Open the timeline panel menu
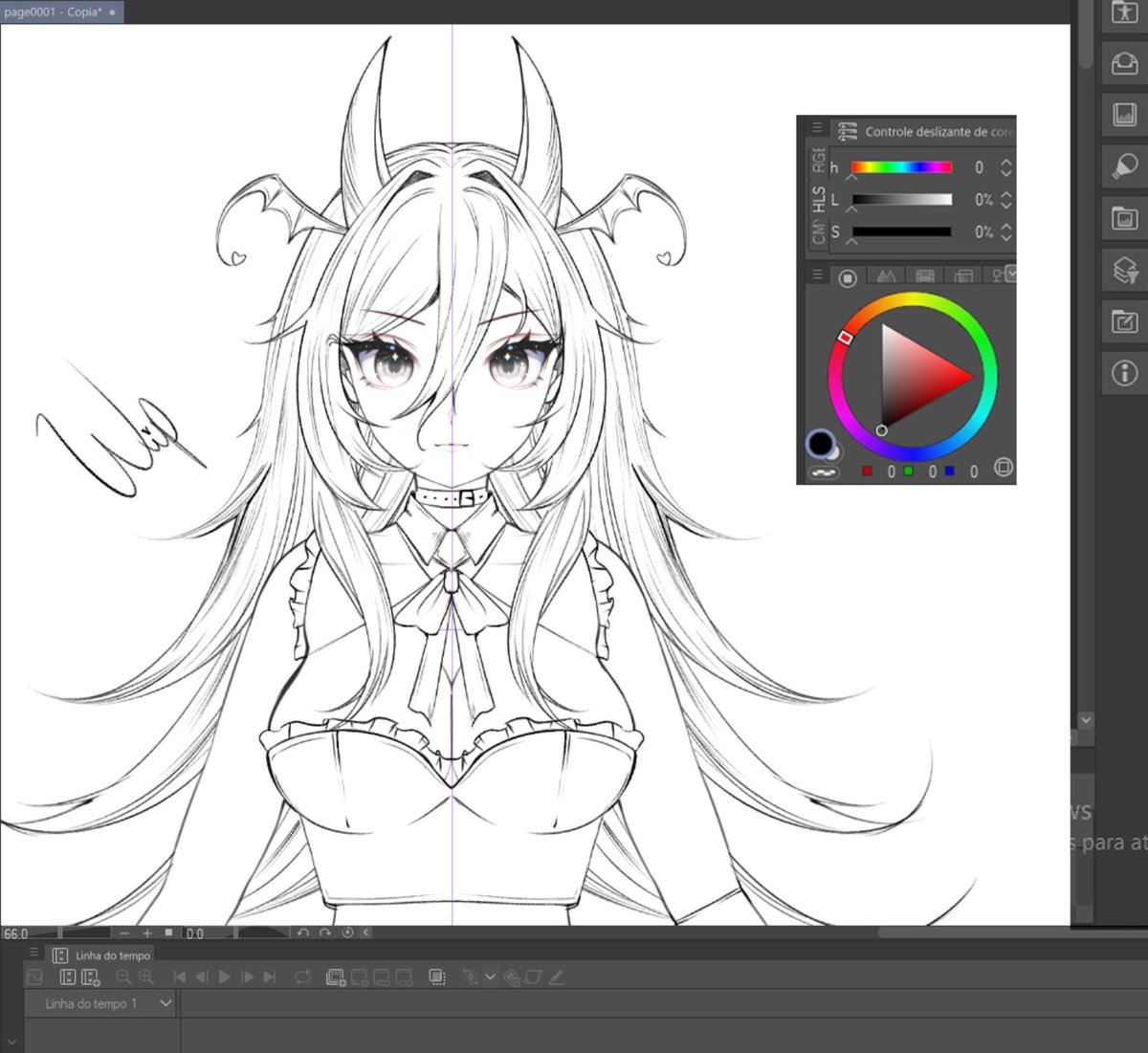This screenshot has width=1148, height=1053. pyautogui.click(x=33, y=953)
